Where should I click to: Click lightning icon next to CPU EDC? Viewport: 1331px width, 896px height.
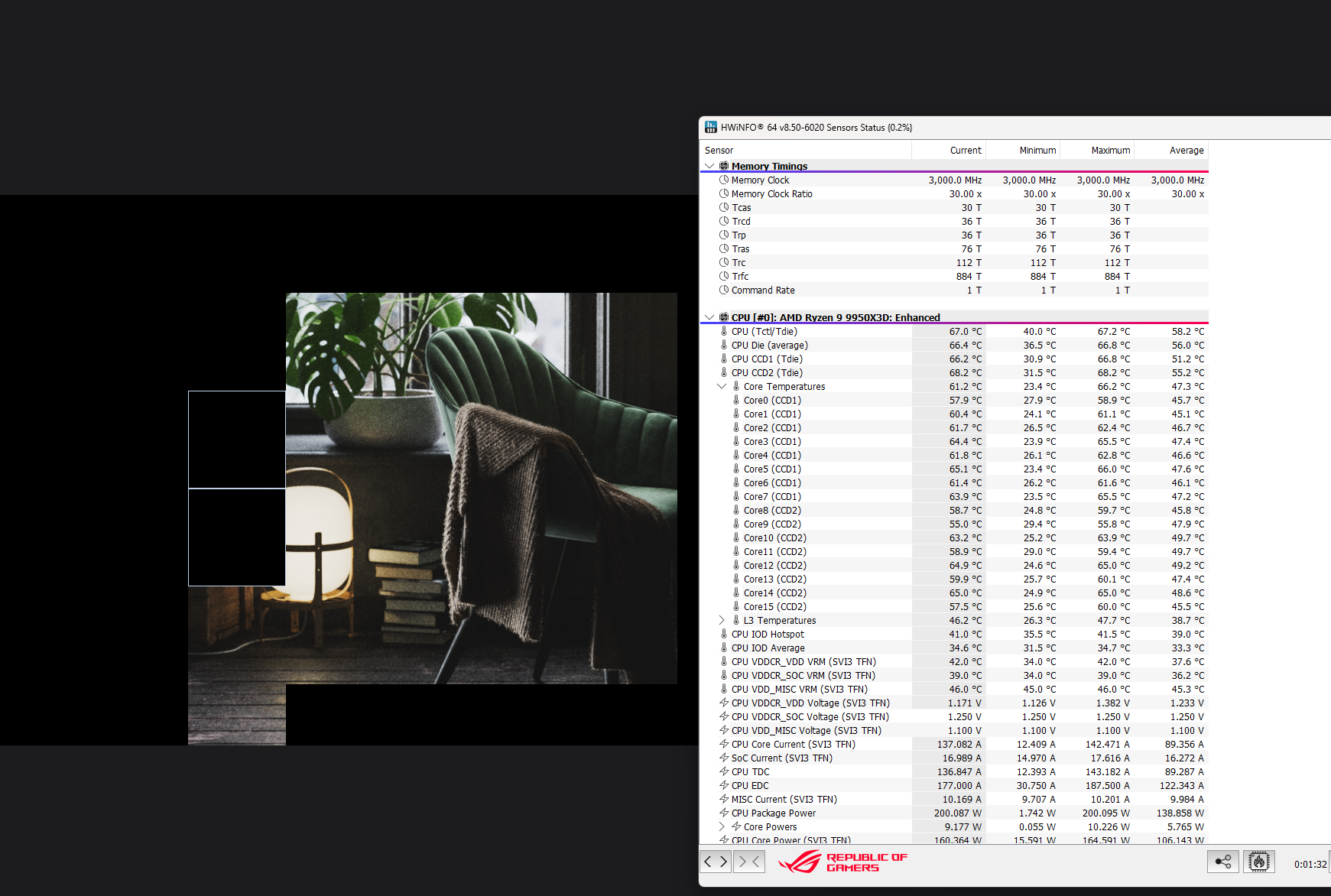coord(724,785)
